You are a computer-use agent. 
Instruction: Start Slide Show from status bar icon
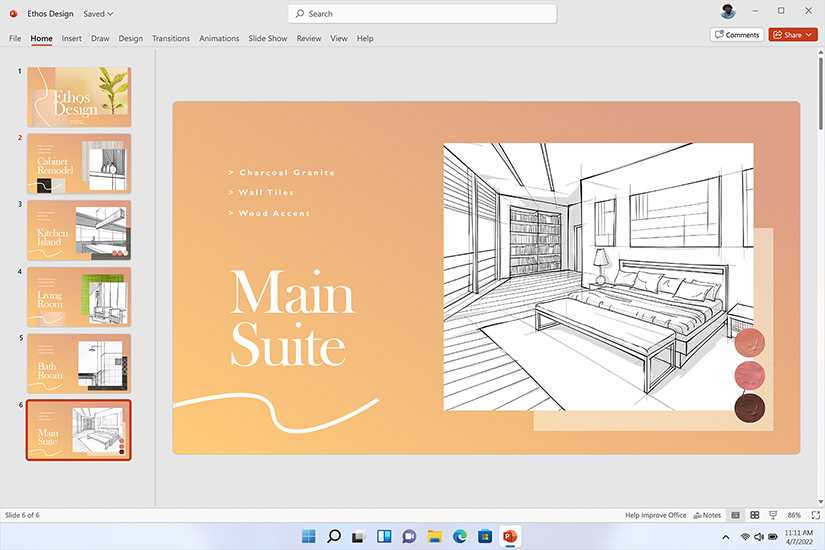click(x=770, y=515)
